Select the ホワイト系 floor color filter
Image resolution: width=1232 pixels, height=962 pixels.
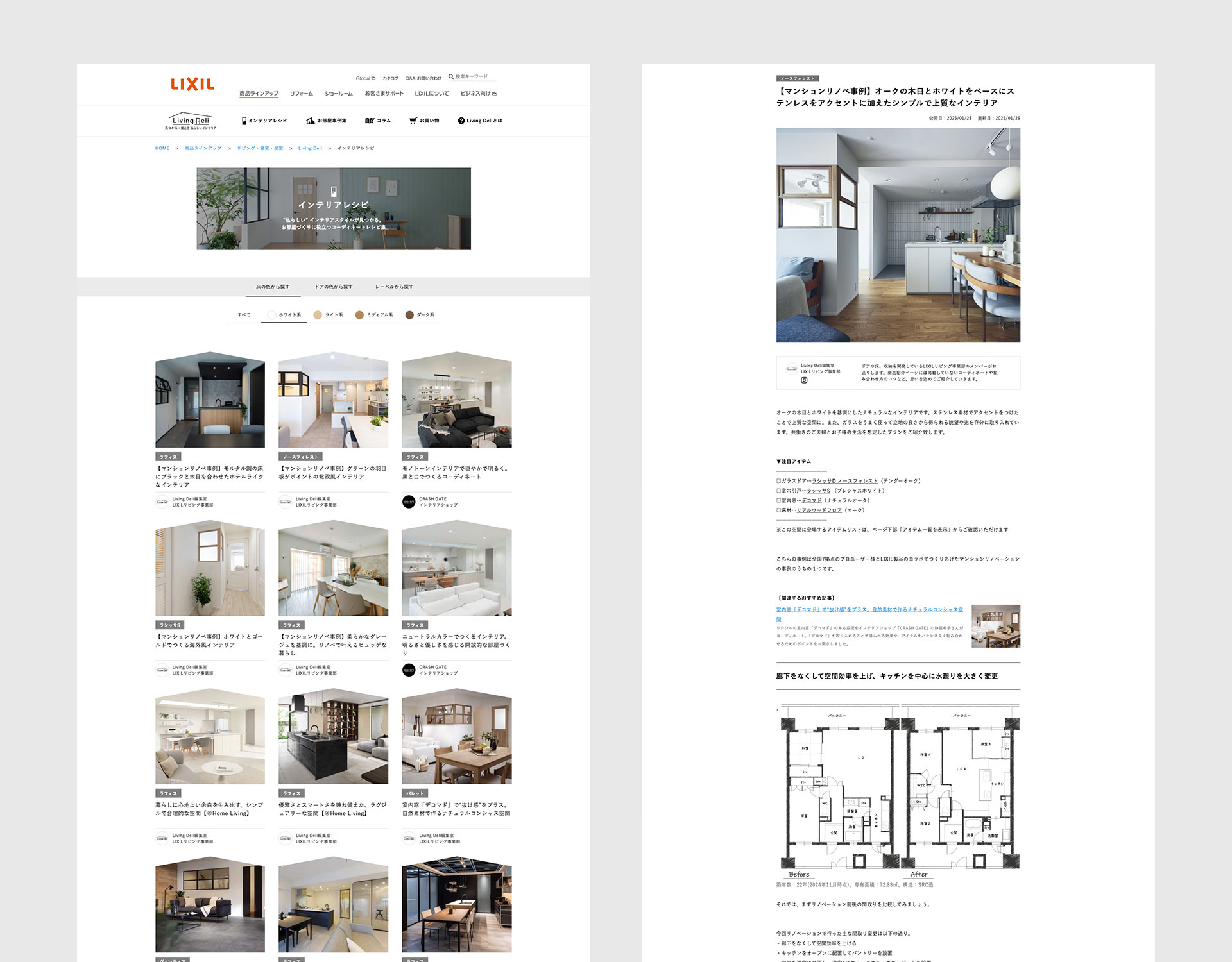(x=284, y=315)
